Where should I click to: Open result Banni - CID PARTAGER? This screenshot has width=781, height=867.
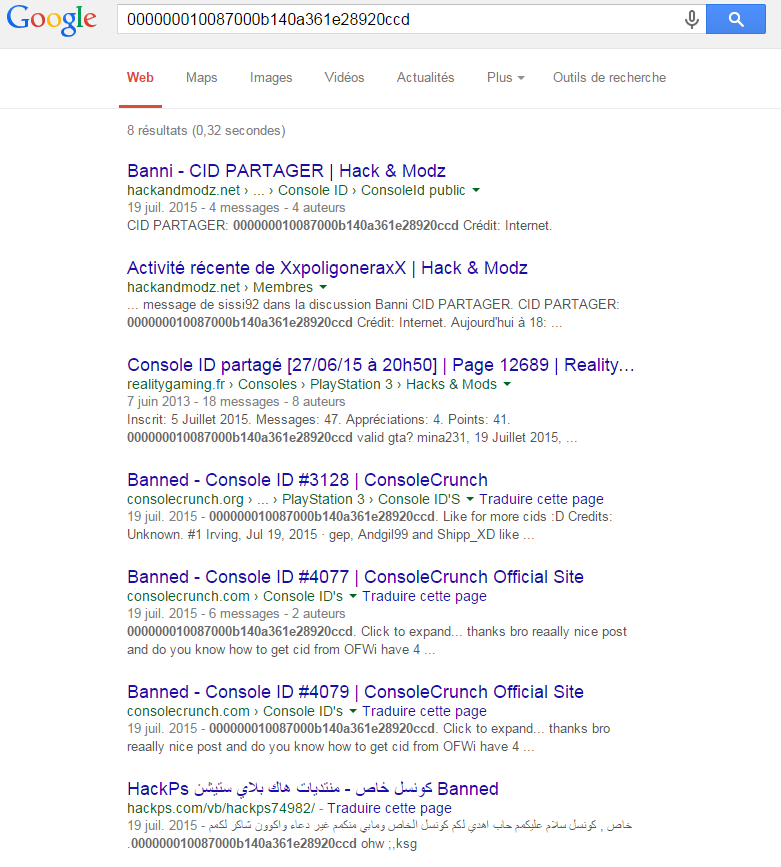tap(287, 171)
